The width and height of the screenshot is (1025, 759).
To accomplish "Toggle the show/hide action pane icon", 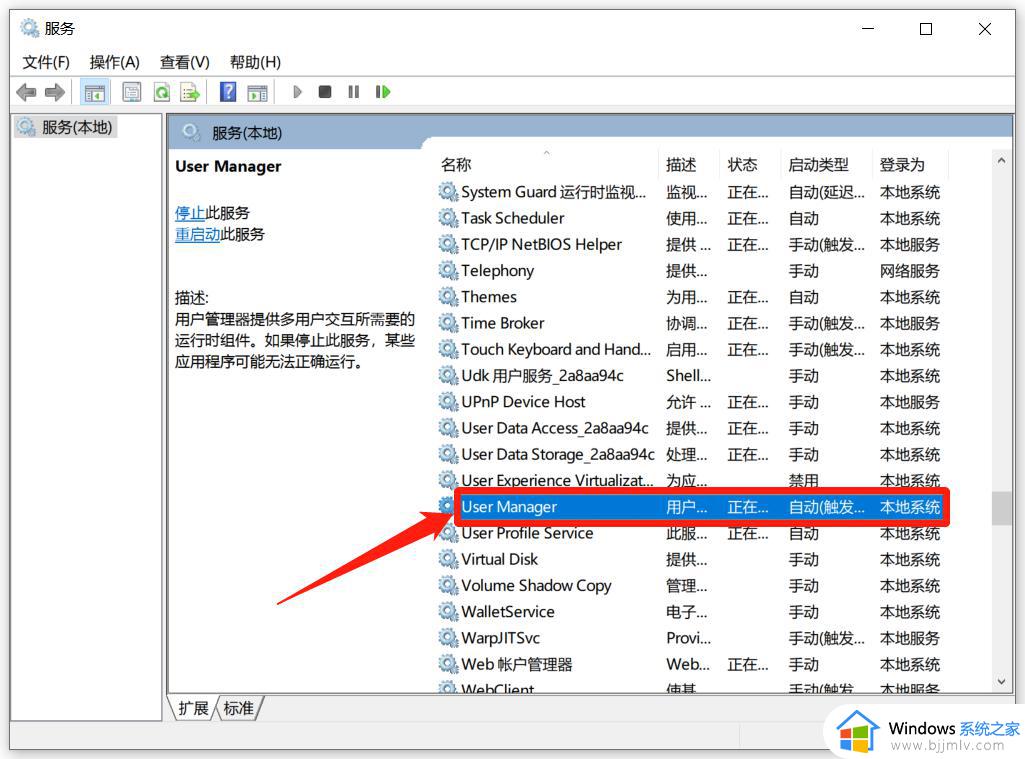I will 258,92.
